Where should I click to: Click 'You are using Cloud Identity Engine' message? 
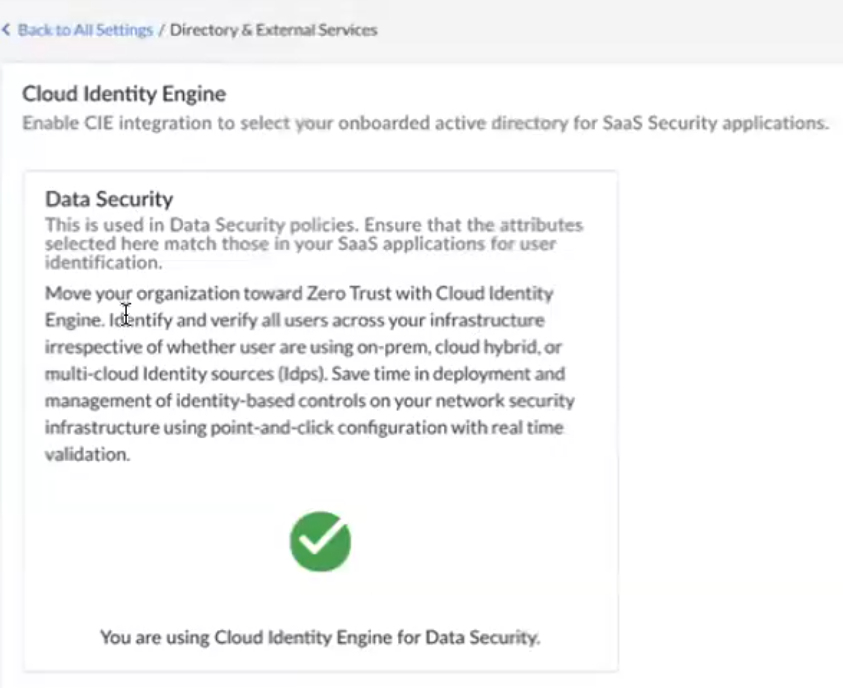coord(320,637)
